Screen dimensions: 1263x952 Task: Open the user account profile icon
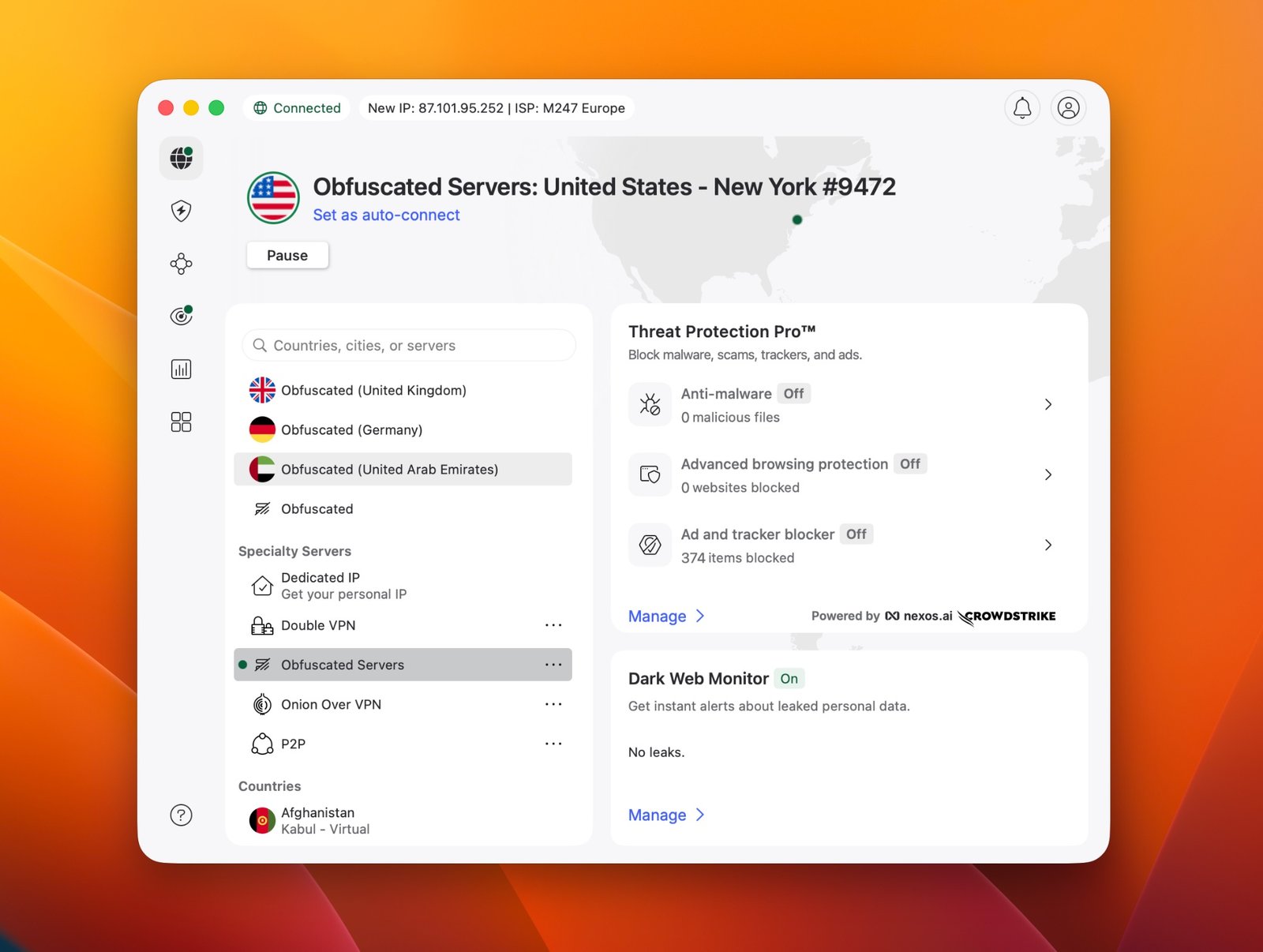[1069, 107]
